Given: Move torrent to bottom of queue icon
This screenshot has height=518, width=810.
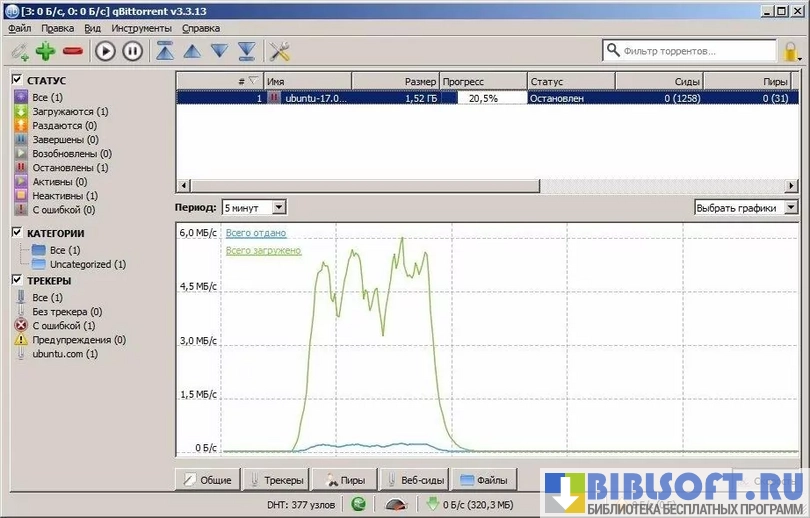Looking at the screenshot, I should click(247, 51).
